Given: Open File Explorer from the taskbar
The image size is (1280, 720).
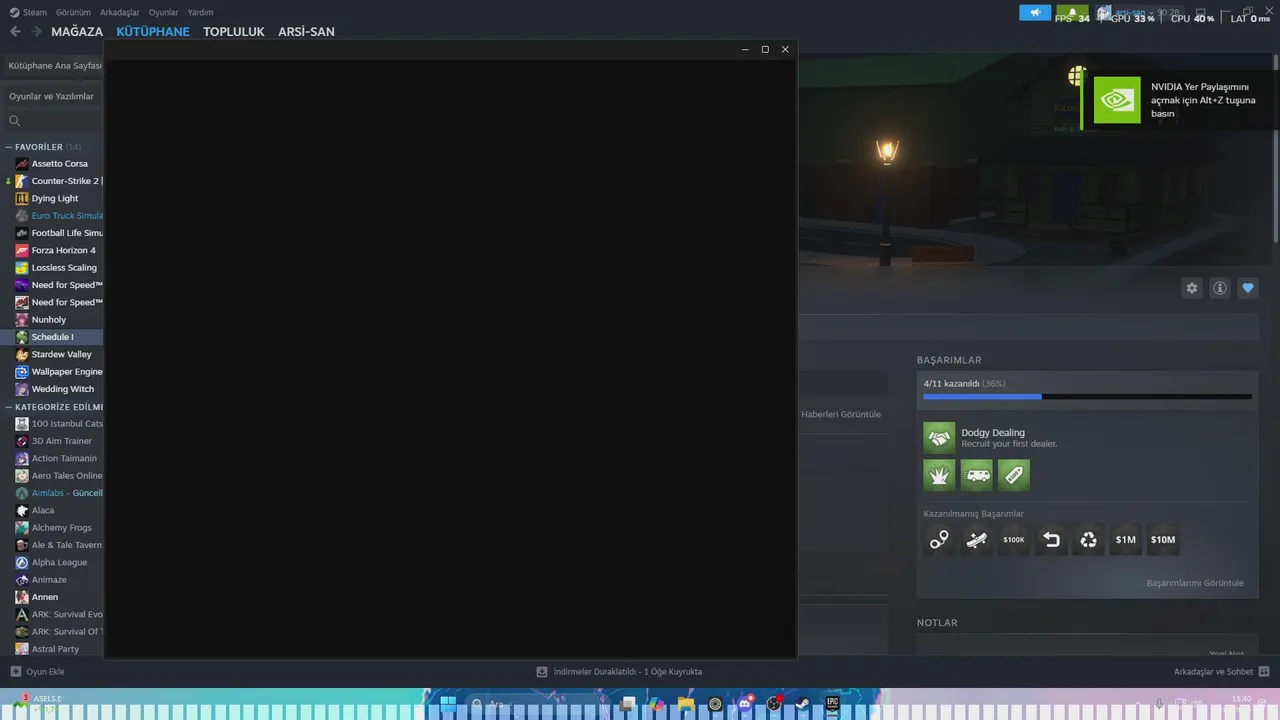Looking at the screenshot, I should click(686, 704).
